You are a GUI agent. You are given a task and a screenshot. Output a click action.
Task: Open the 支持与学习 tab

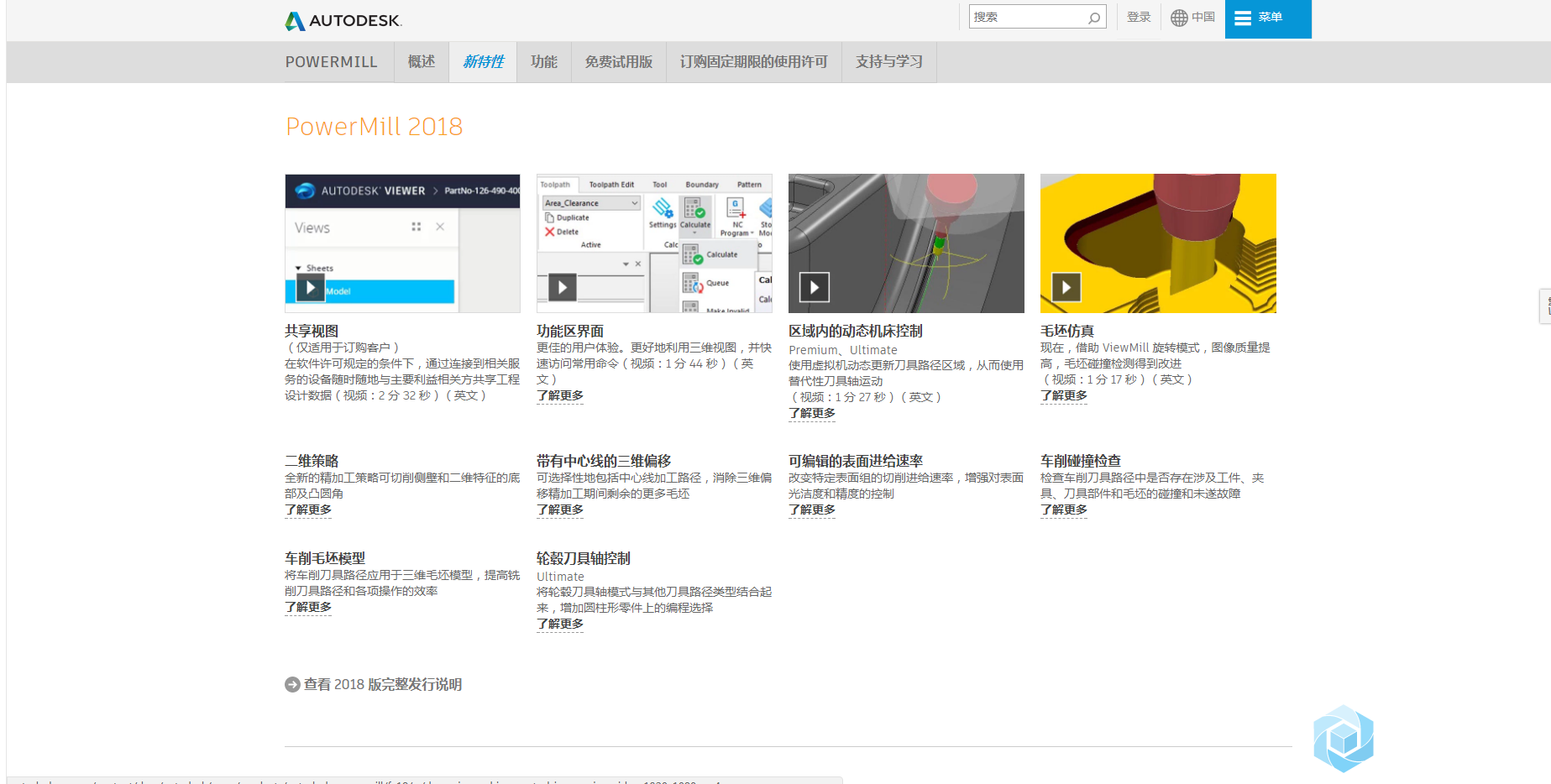coord(889,62)
